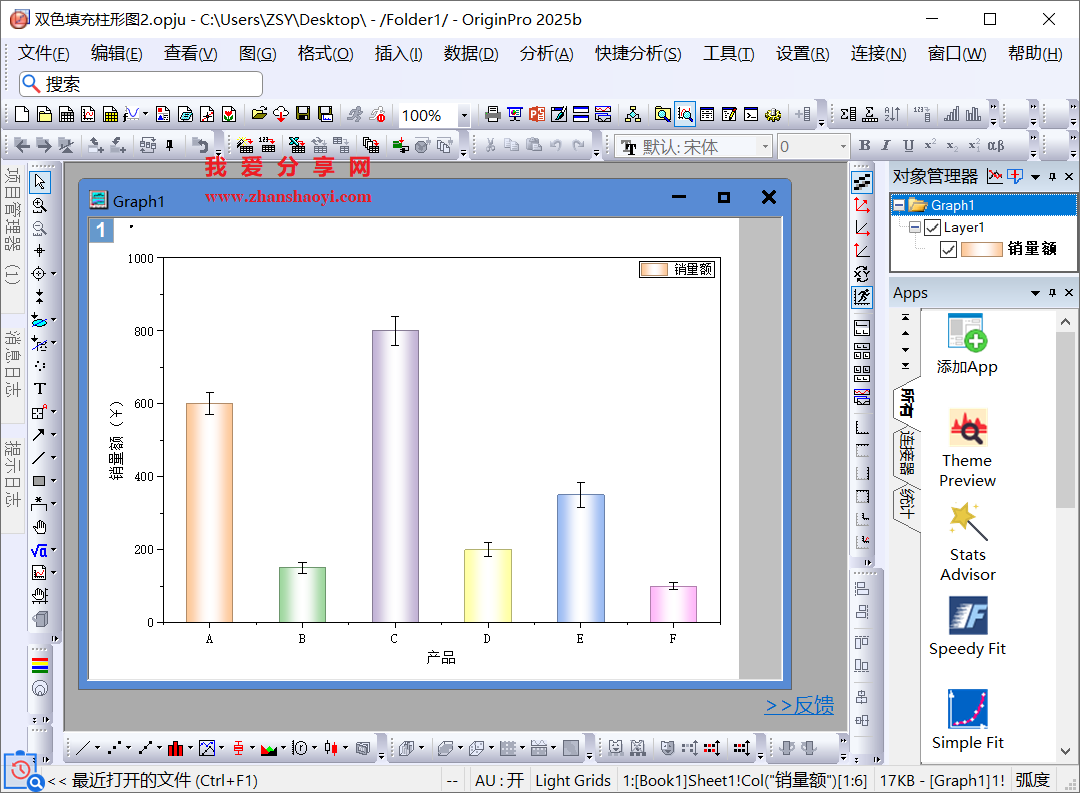Open the 格式(O) menu
Screen dimensions: 1080x793
325,54
